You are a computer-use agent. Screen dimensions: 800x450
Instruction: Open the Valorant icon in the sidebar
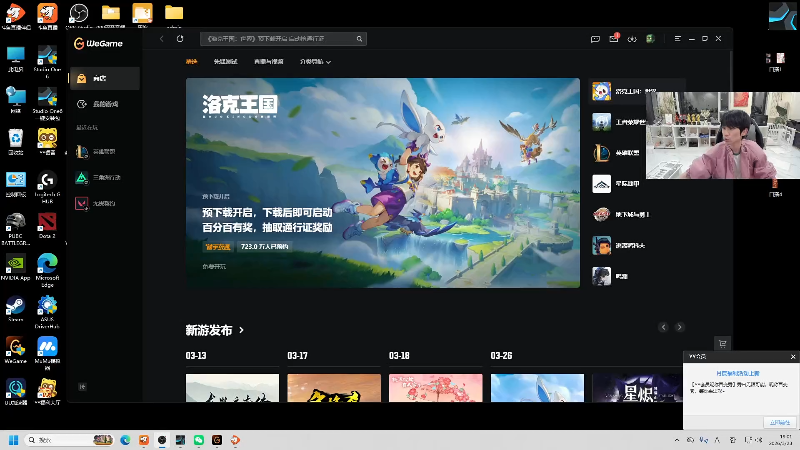(82, 204)
